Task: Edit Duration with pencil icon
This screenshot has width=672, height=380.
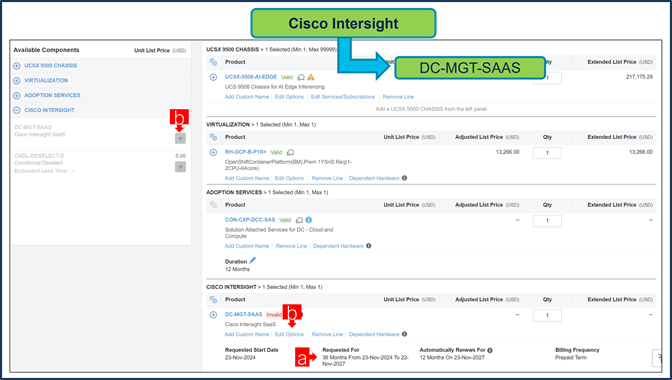Action: pyautogui.click(x=252, y=260)
